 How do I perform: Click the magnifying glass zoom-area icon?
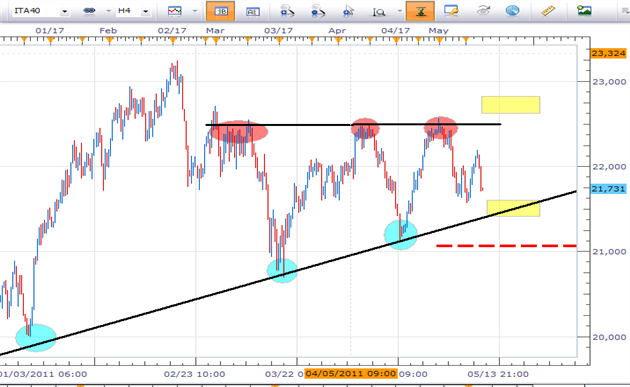[378, 12]
